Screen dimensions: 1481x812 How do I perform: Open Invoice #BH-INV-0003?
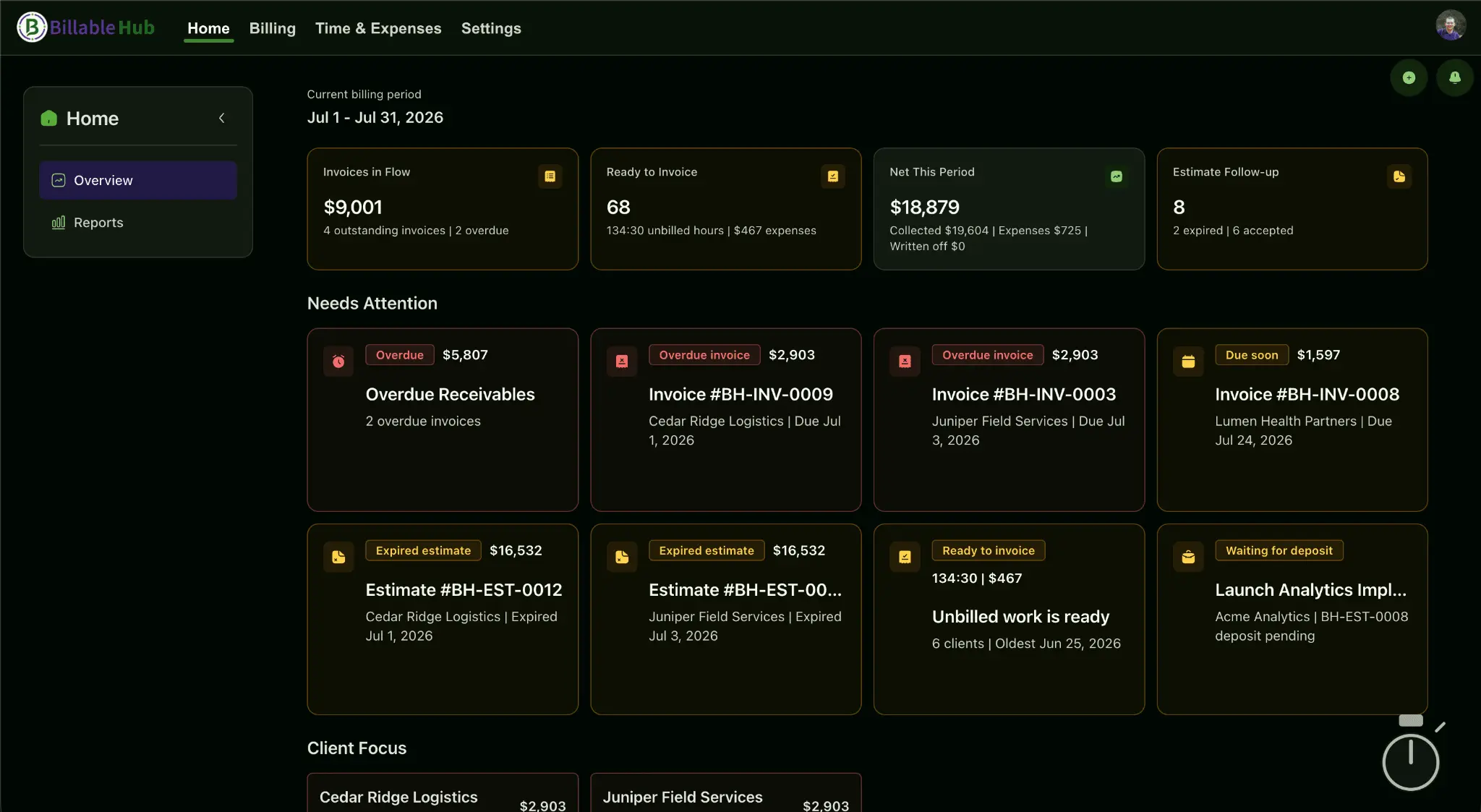coord(1024,394)
